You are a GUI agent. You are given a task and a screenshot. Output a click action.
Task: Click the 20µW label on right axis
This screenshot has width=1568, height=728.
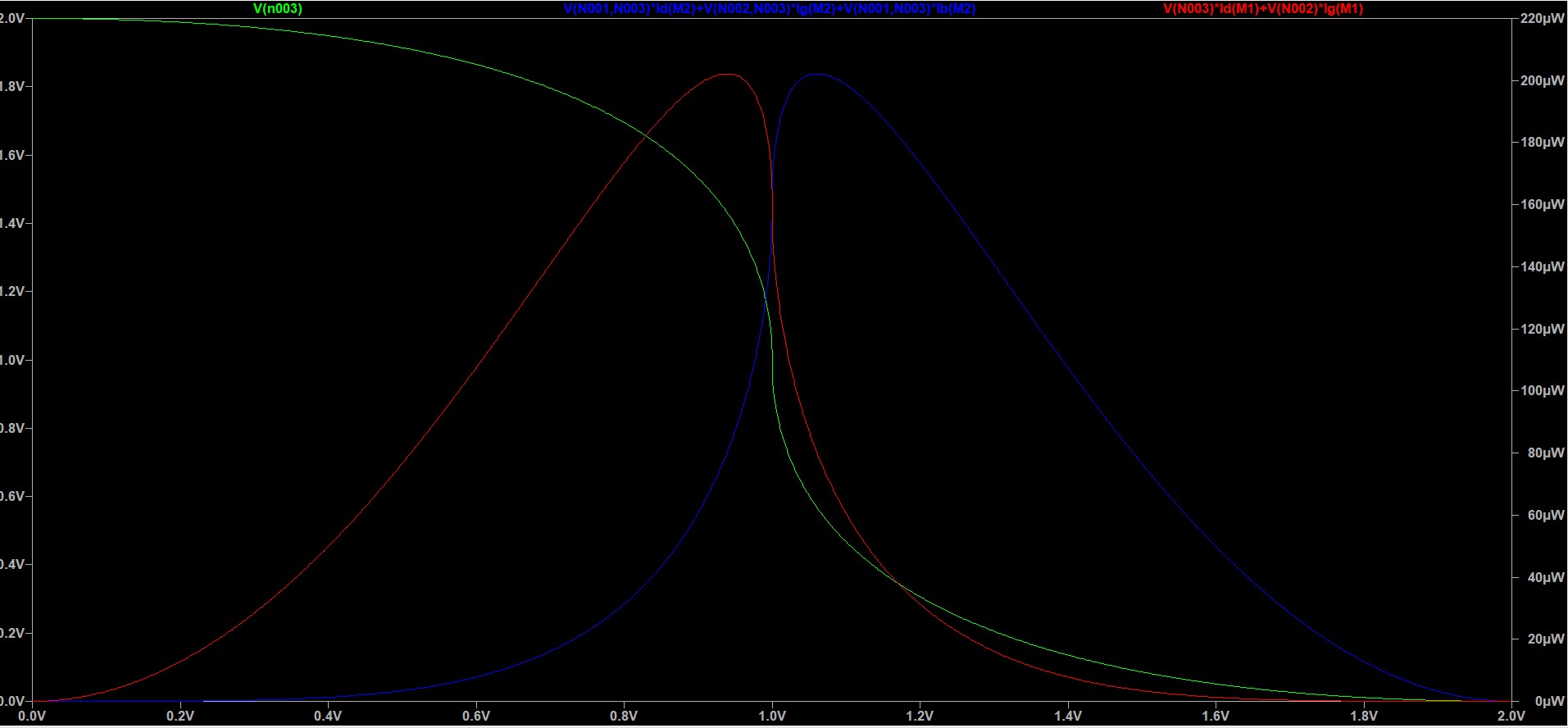pyautogui.click(x=1546, y=639)
